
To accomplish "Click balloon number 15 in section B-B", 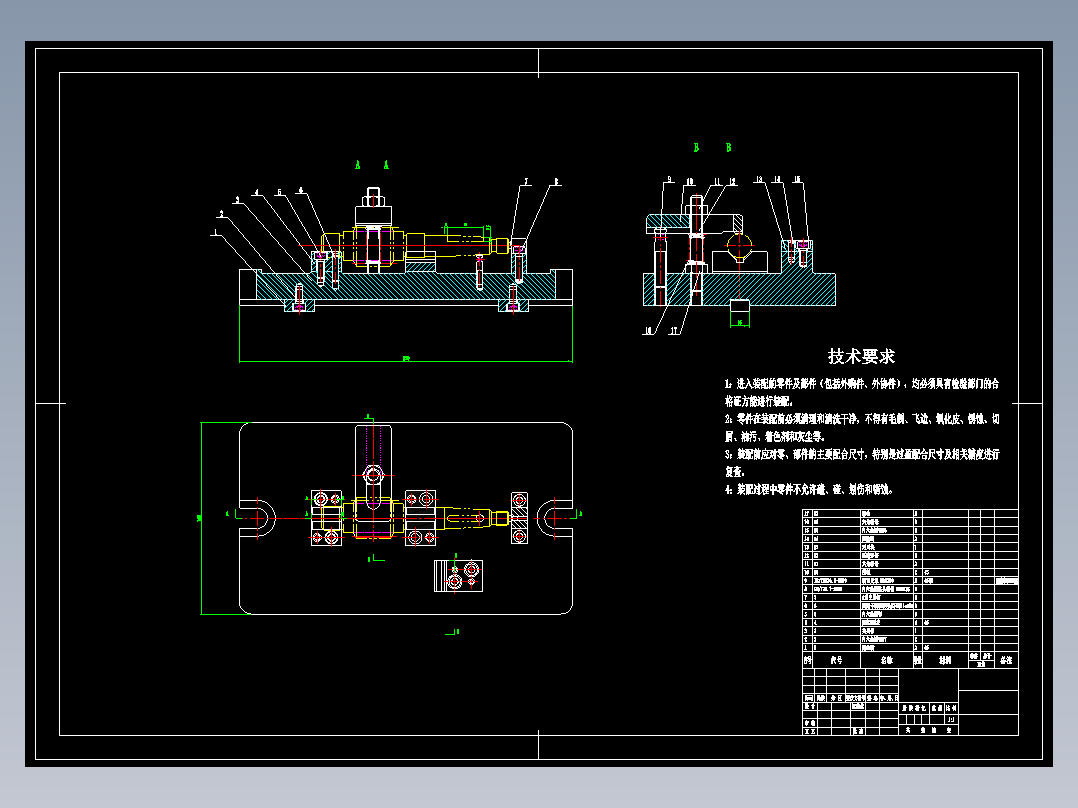I will click(x=797, y=179).
